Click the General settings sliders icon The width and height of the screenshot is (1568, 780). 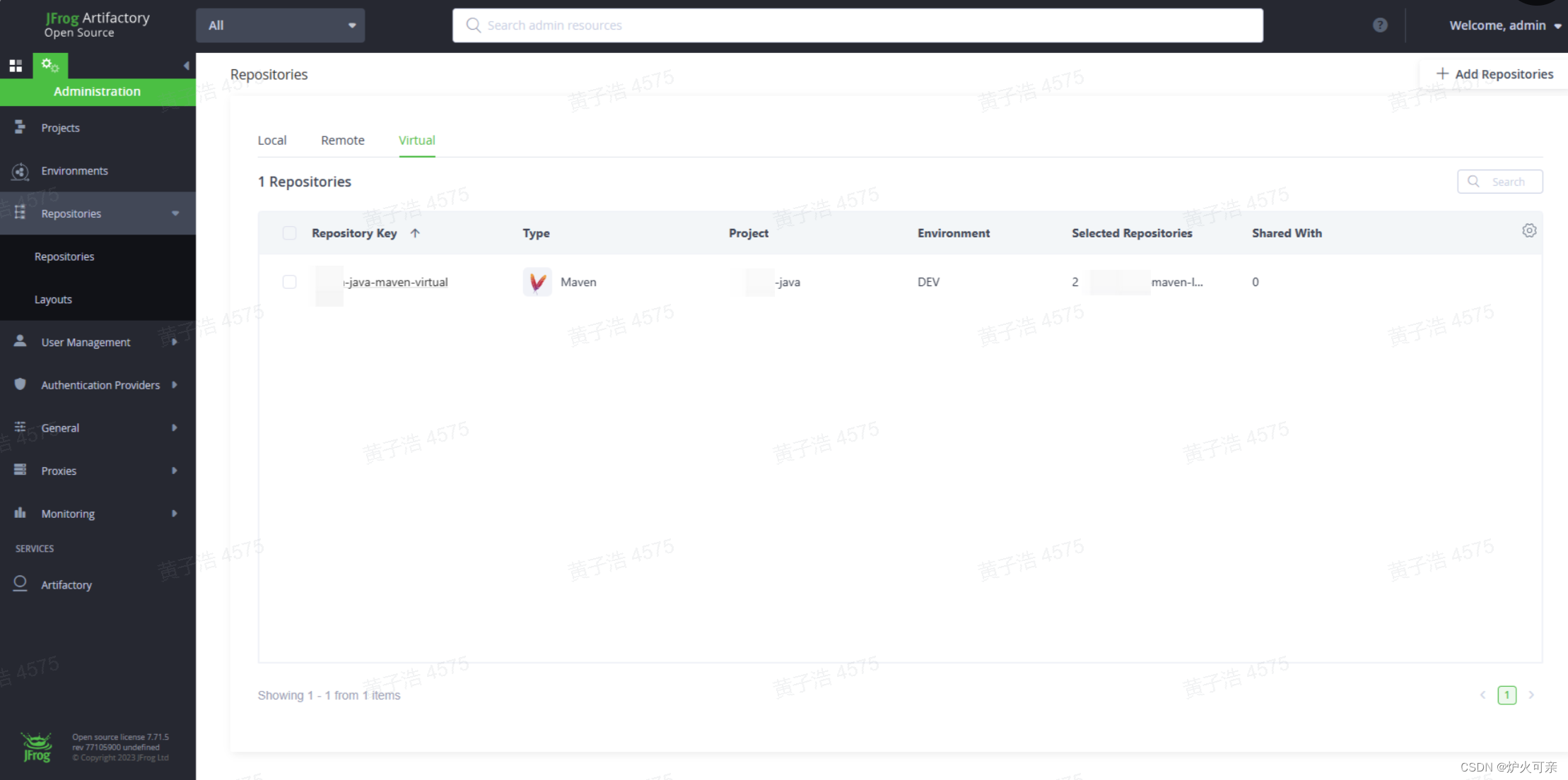[20, 427]
